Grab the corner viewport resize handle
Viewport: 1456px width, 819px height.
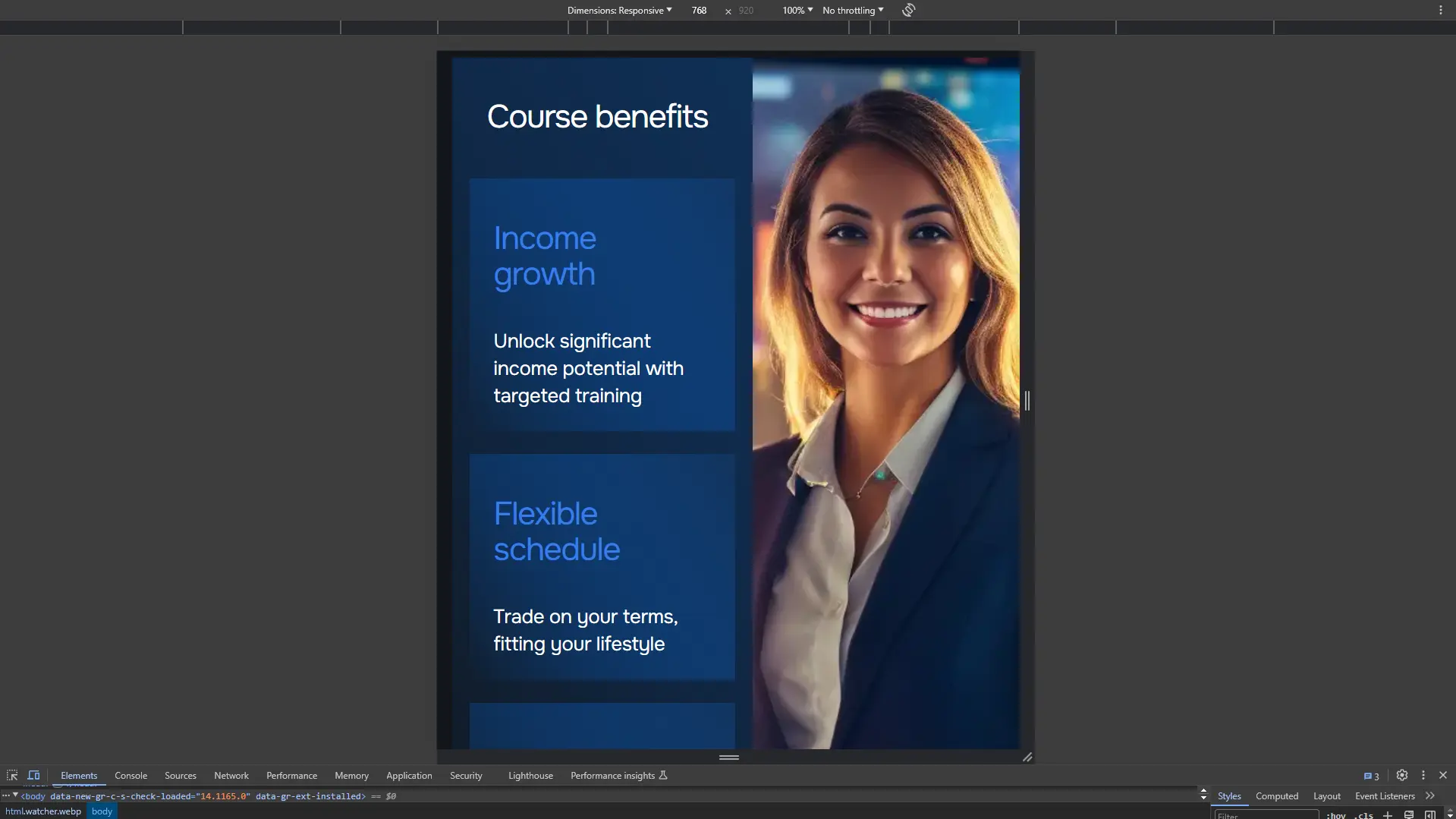[1027, 756]
